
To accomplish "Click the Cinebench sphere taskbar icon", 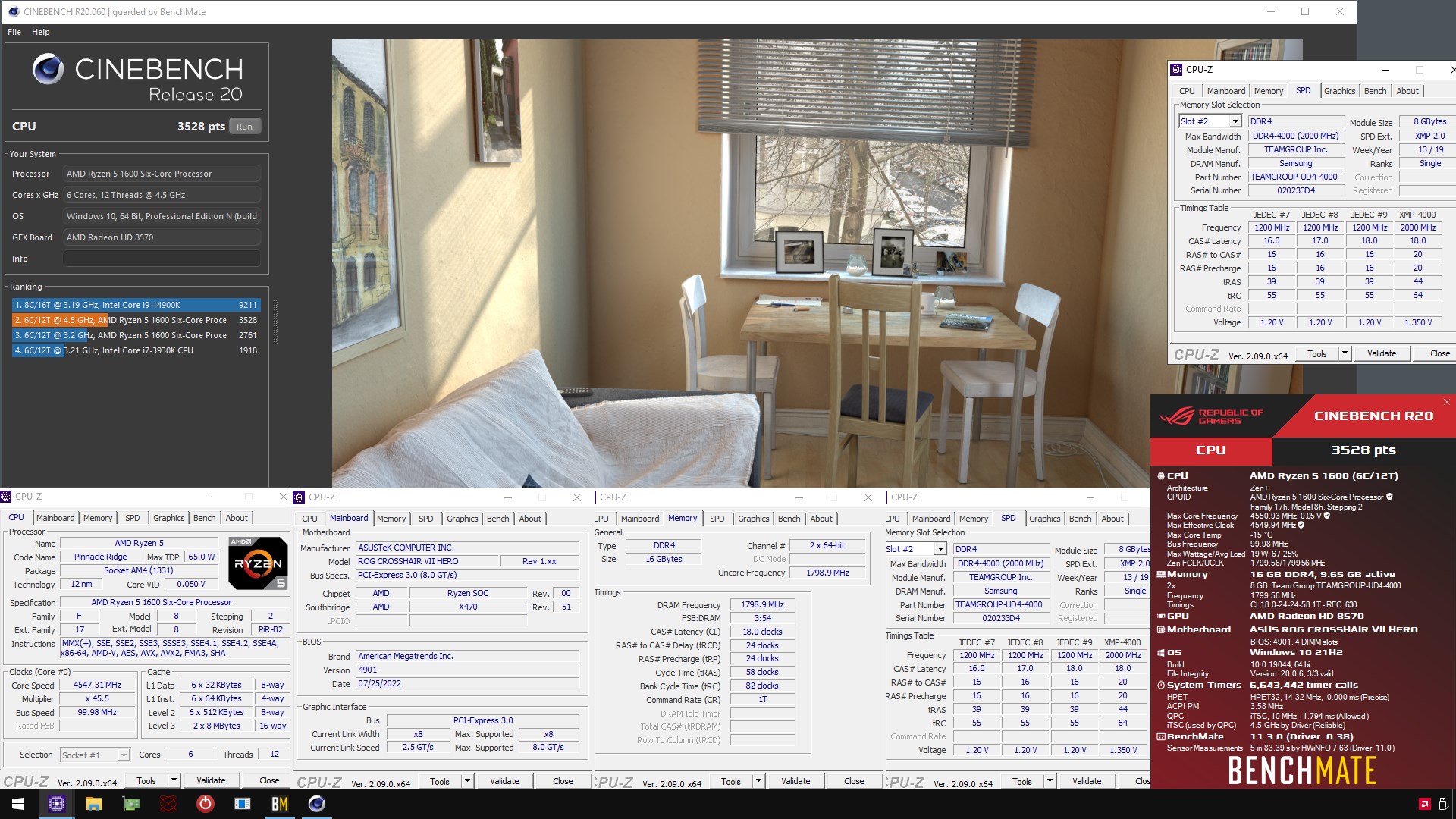I will click(x=317, y=804).
